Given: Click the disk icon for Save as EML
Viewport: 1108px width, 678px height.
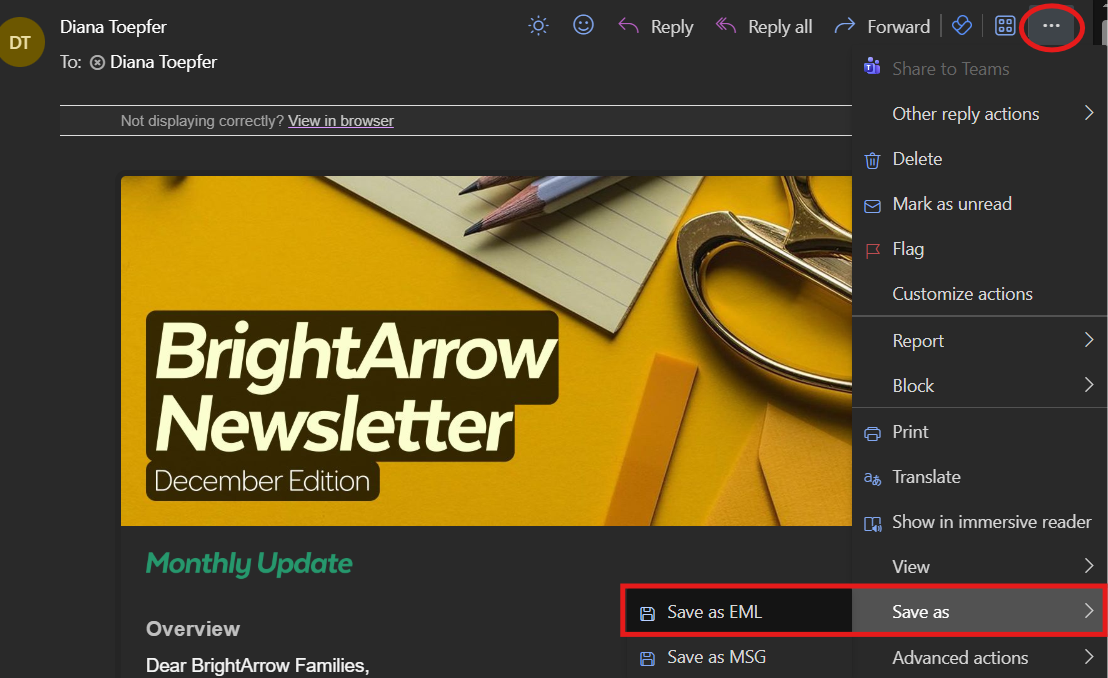Looking at the screenshot, I should click(x=647, y=614).
